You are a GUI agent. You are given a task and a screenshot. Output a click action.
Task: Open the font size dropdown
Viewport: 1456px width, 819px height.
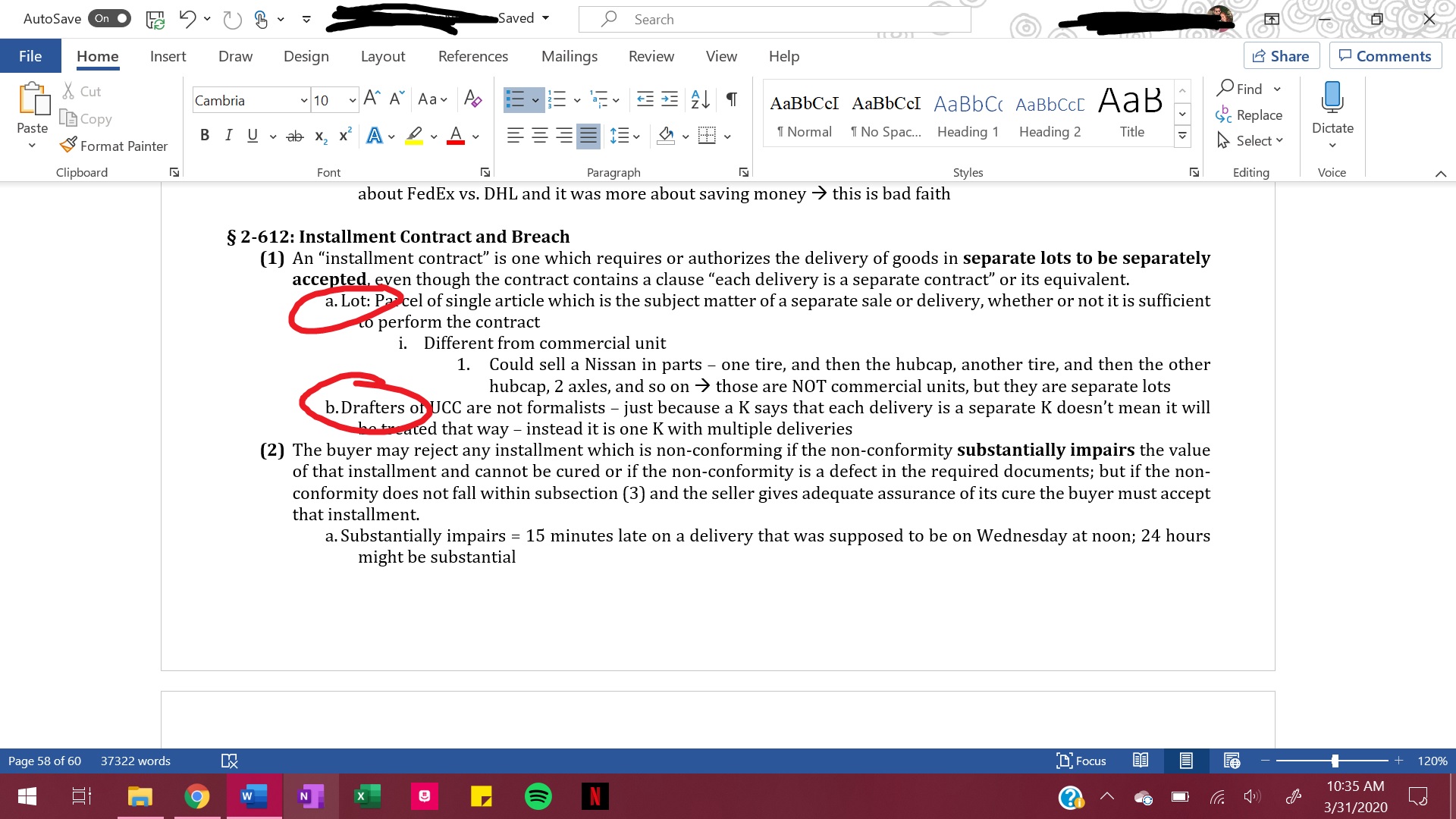point(353,100)
